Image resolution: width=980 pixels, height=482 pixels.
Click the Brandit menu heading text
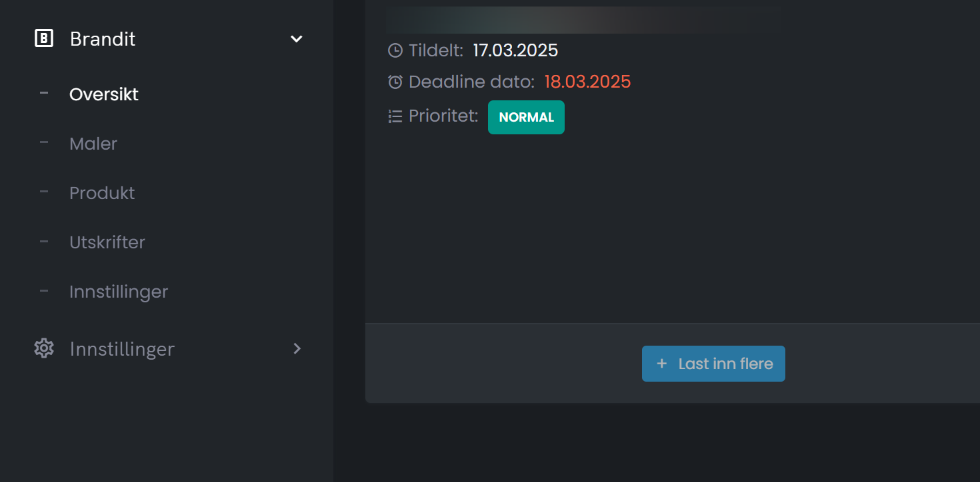102,39
